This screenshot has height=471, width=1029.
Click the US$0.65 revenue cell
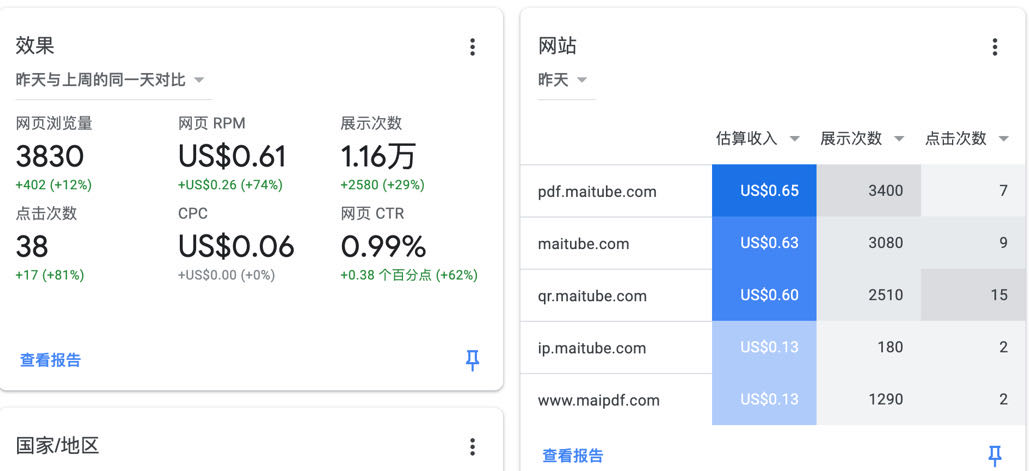coord(764,191)
